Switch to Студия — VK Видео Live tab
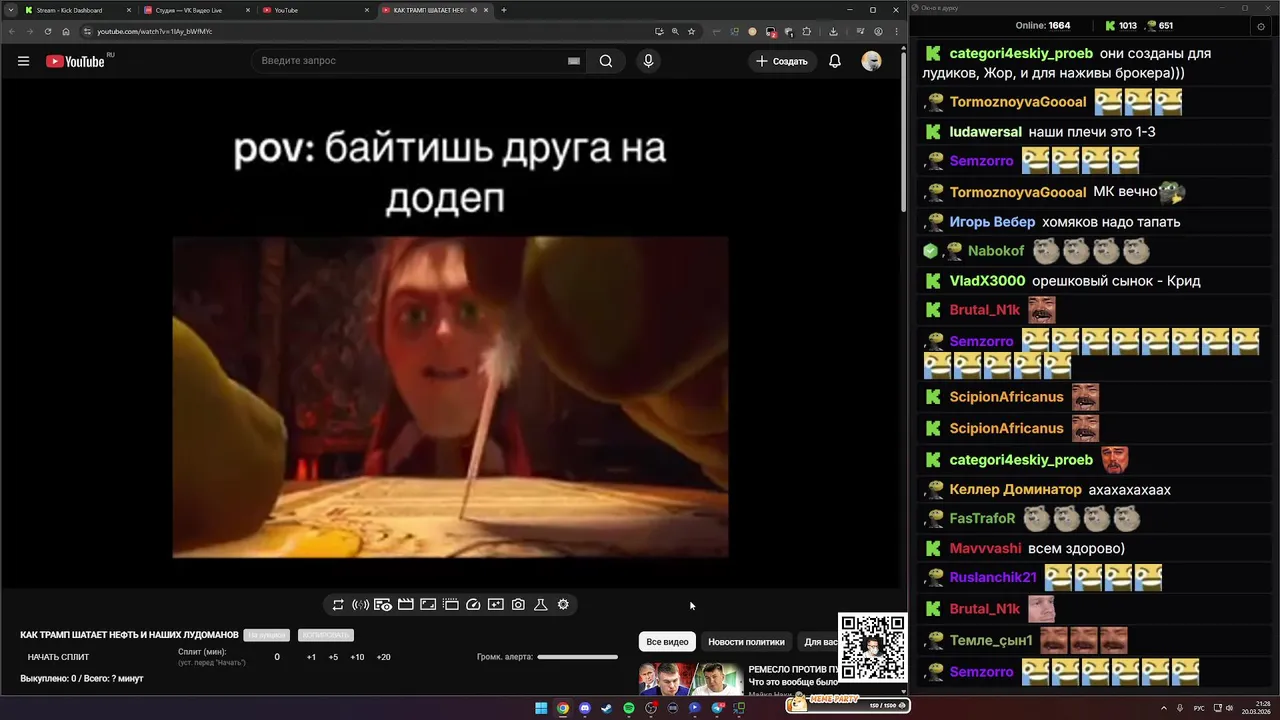Viewport: 1280px width, 720px height. click(195, 10)
